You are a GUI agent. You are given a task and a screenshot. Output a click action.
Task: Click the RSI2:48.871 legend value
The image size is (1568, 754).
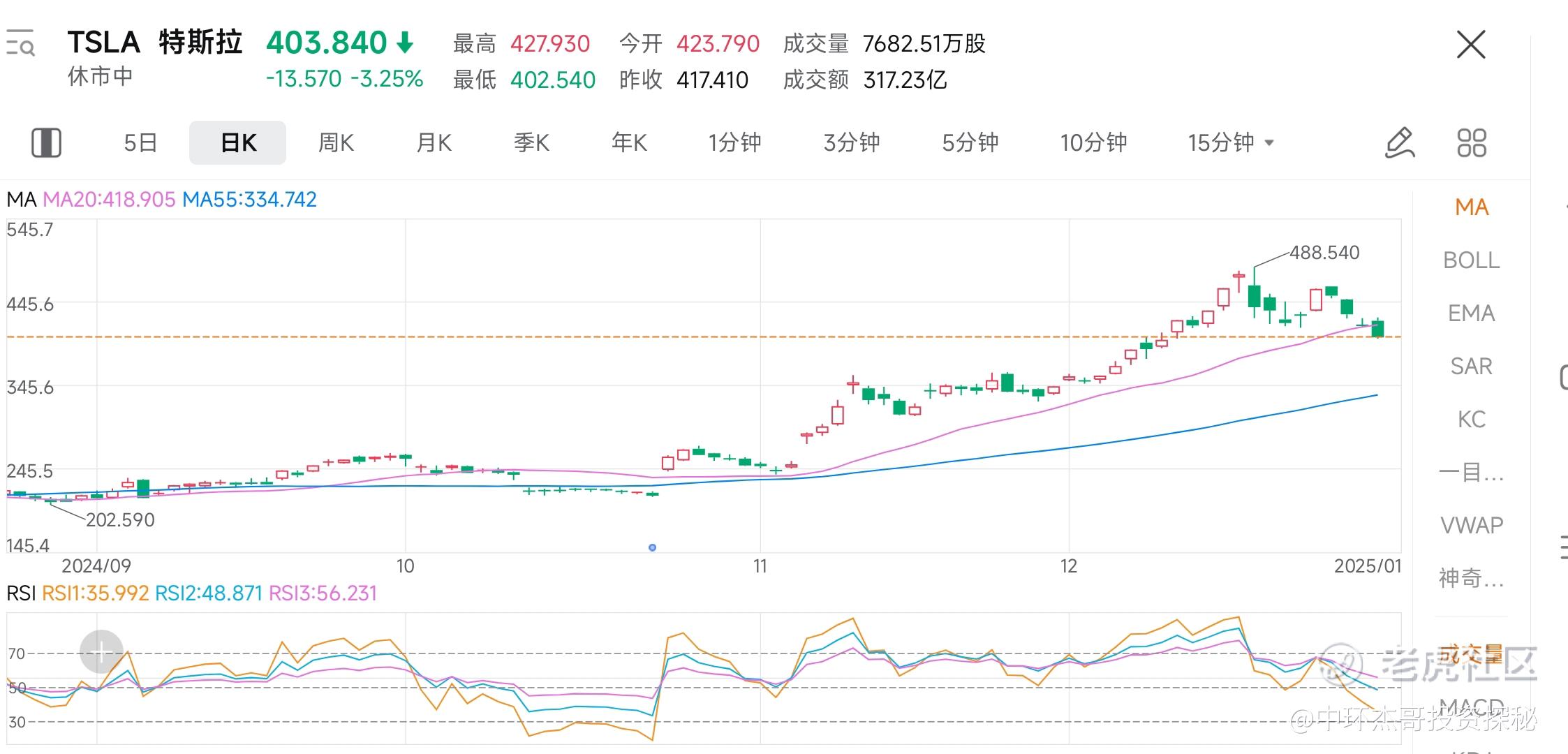point(209,593)
